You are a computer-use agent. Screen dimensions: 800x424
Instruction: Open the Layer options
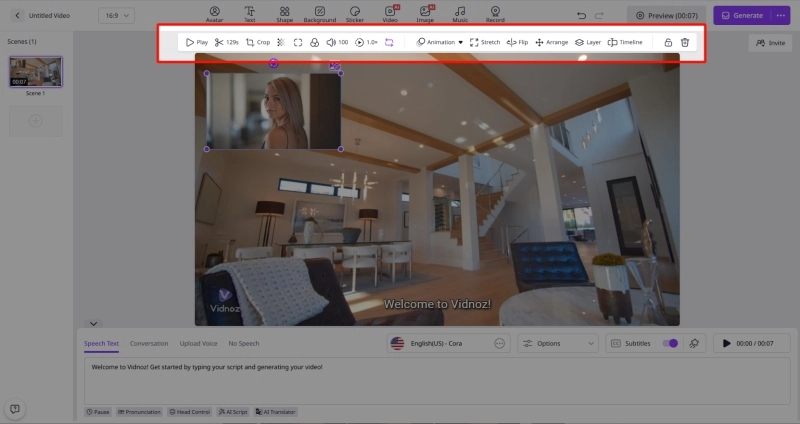(588, 42)
